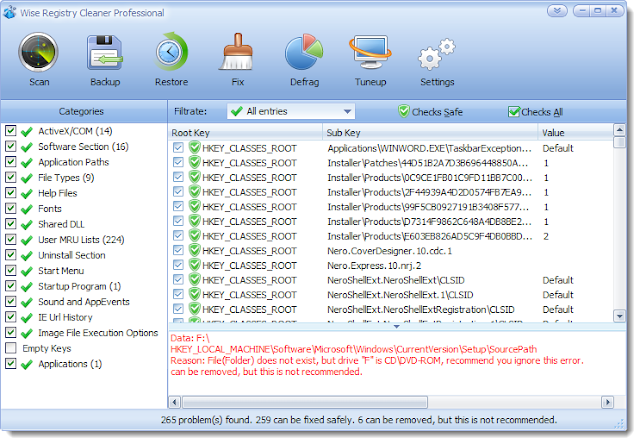Select the NeroShellExtRegistration\CLSID row

391,309
